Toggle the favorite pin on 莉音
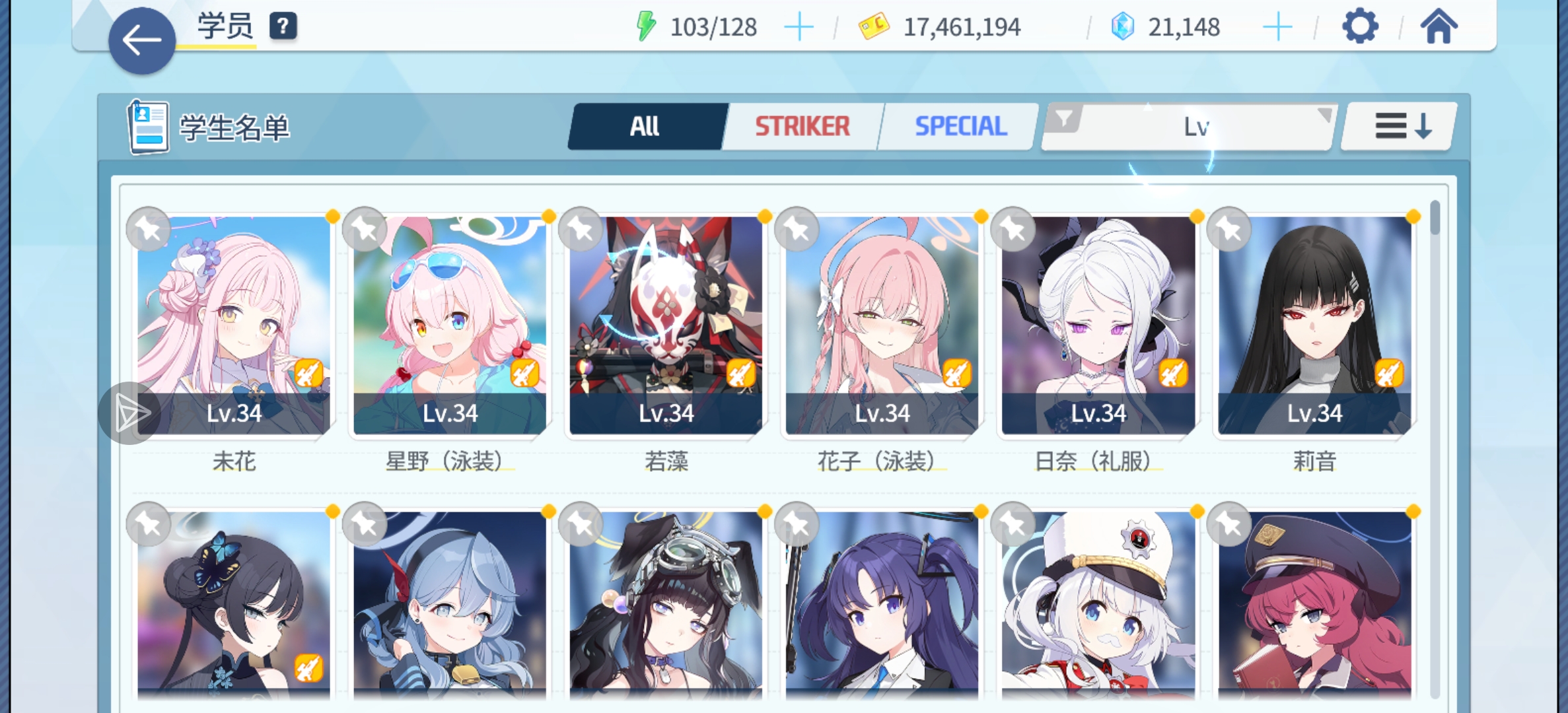 [1229, 229]
